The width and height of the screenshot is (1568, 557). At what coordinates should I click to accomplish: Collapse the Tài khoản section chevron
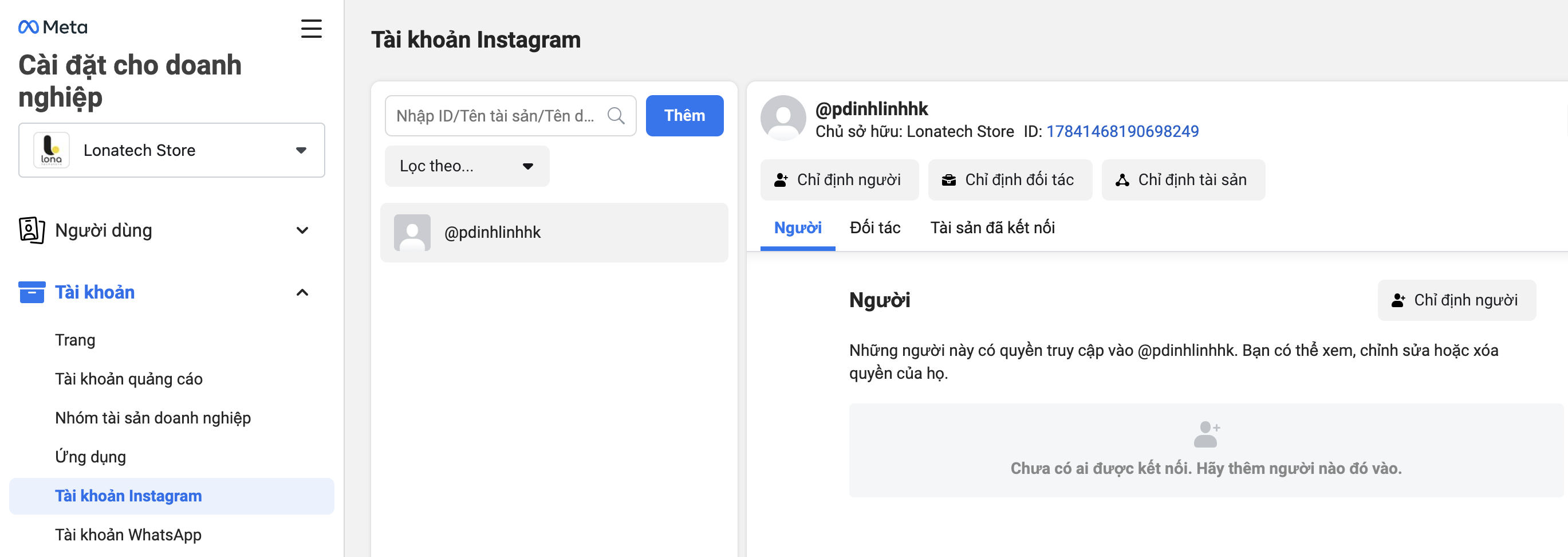[x=302, y=292]
